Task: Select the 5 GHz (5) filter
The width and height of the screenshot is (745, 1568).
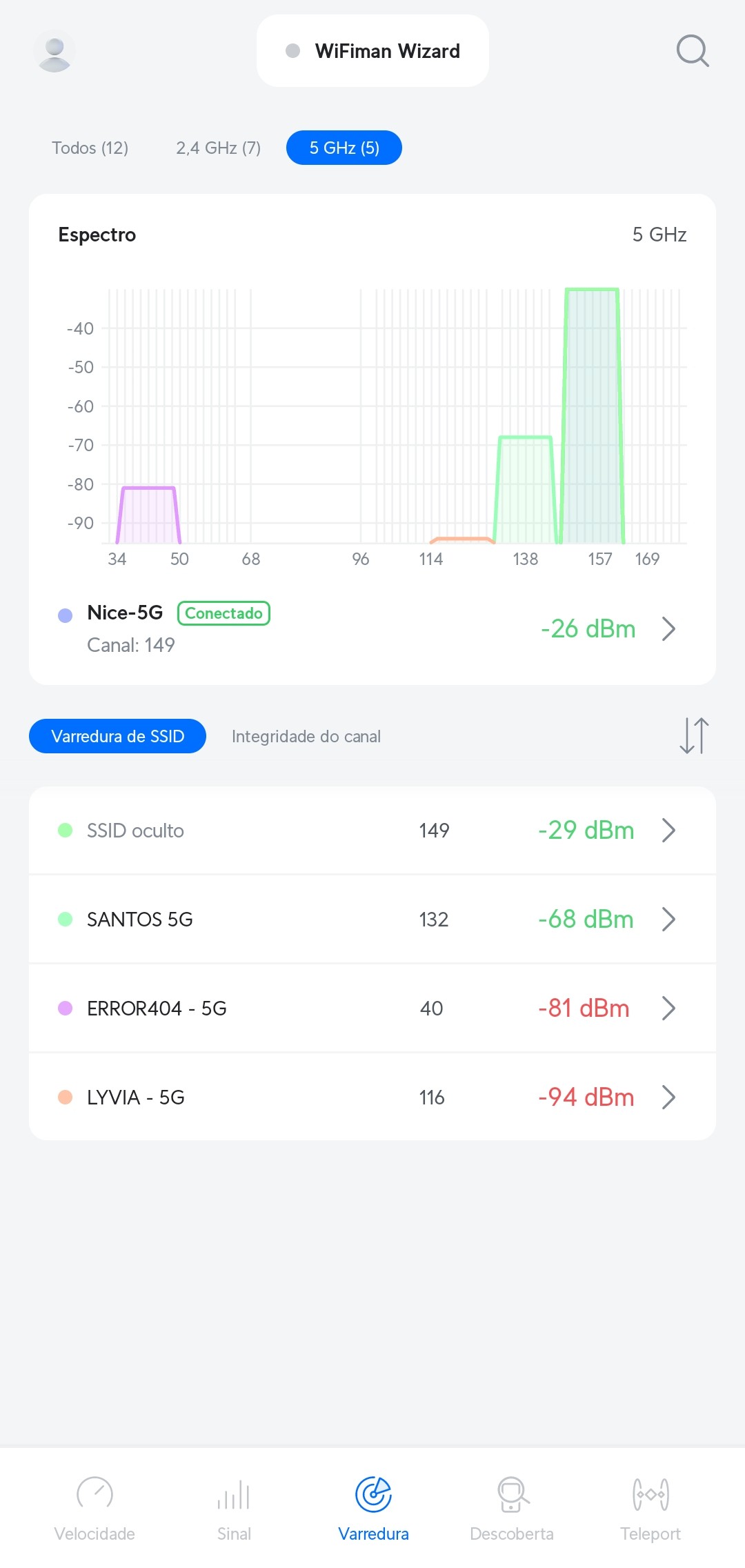Action: (344, 148)
